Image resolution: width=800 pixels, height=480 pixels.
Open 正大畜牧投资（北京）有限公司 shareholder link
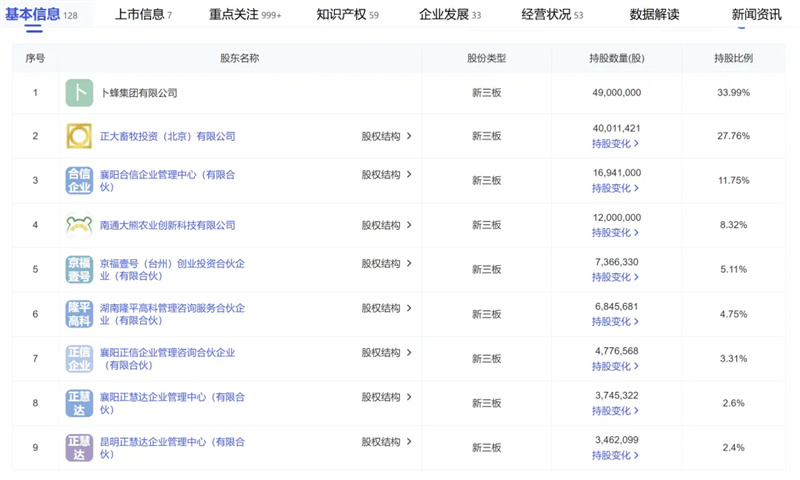(168, 137)
